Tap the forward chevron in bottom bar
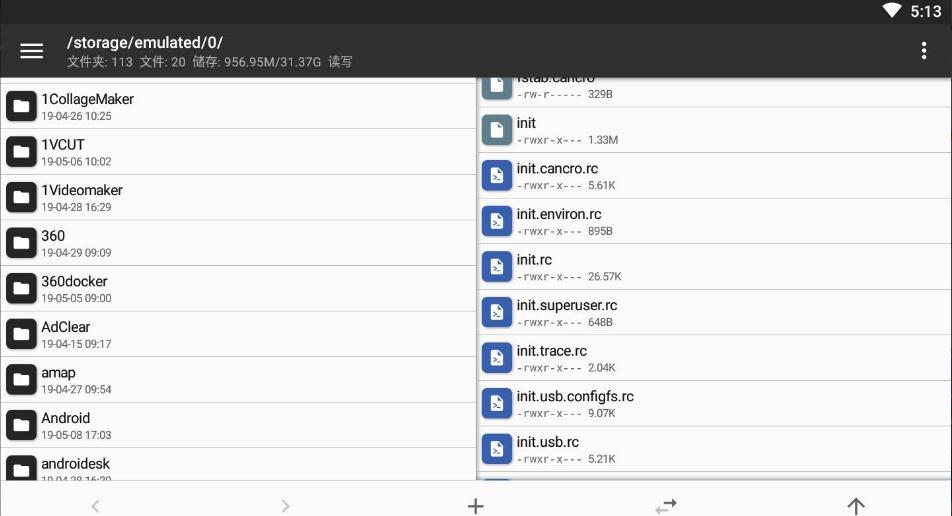The height and width of the screenshot is (516, 952). pyautogui.click(x=286, y=506)
